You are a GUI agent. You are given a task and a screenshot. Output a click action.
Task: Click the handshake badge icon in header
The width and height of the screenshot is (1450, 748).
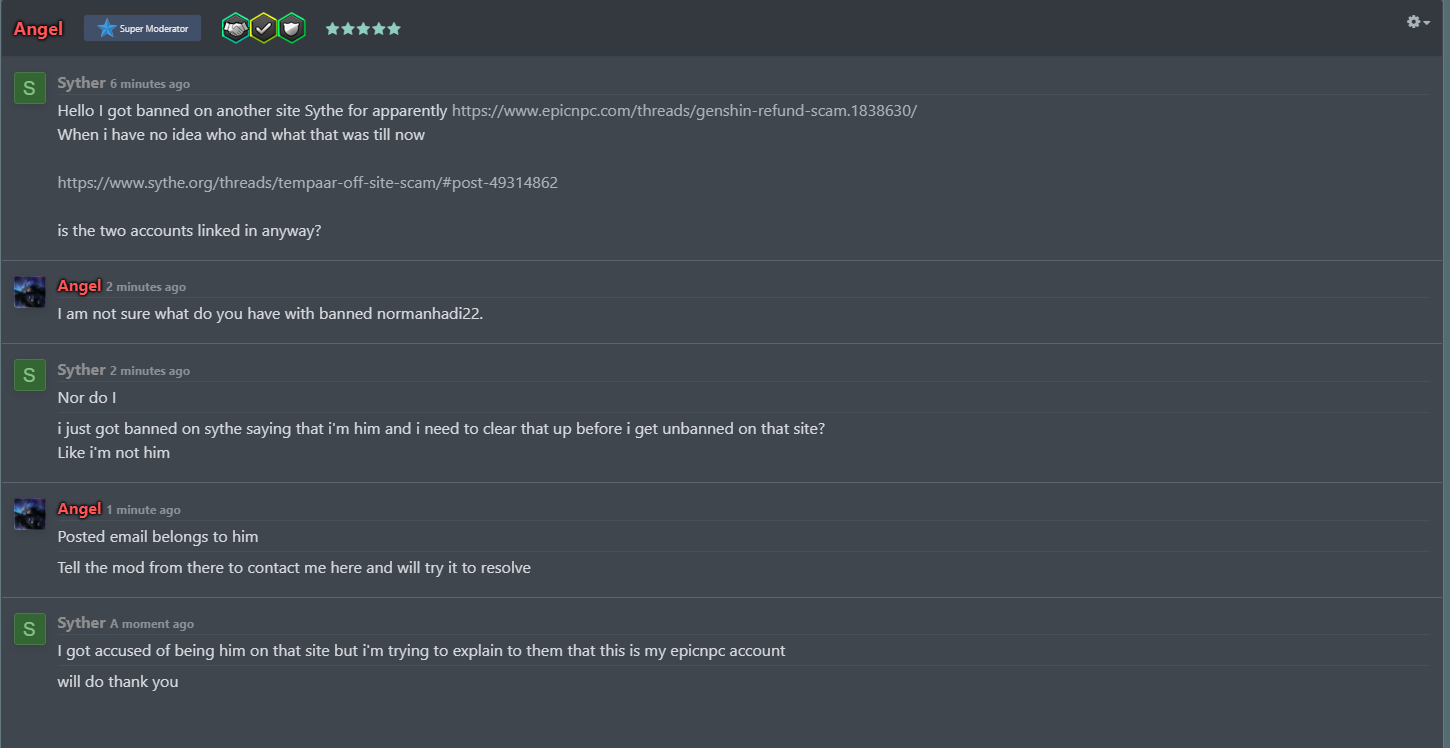click(x=235, y=29)
